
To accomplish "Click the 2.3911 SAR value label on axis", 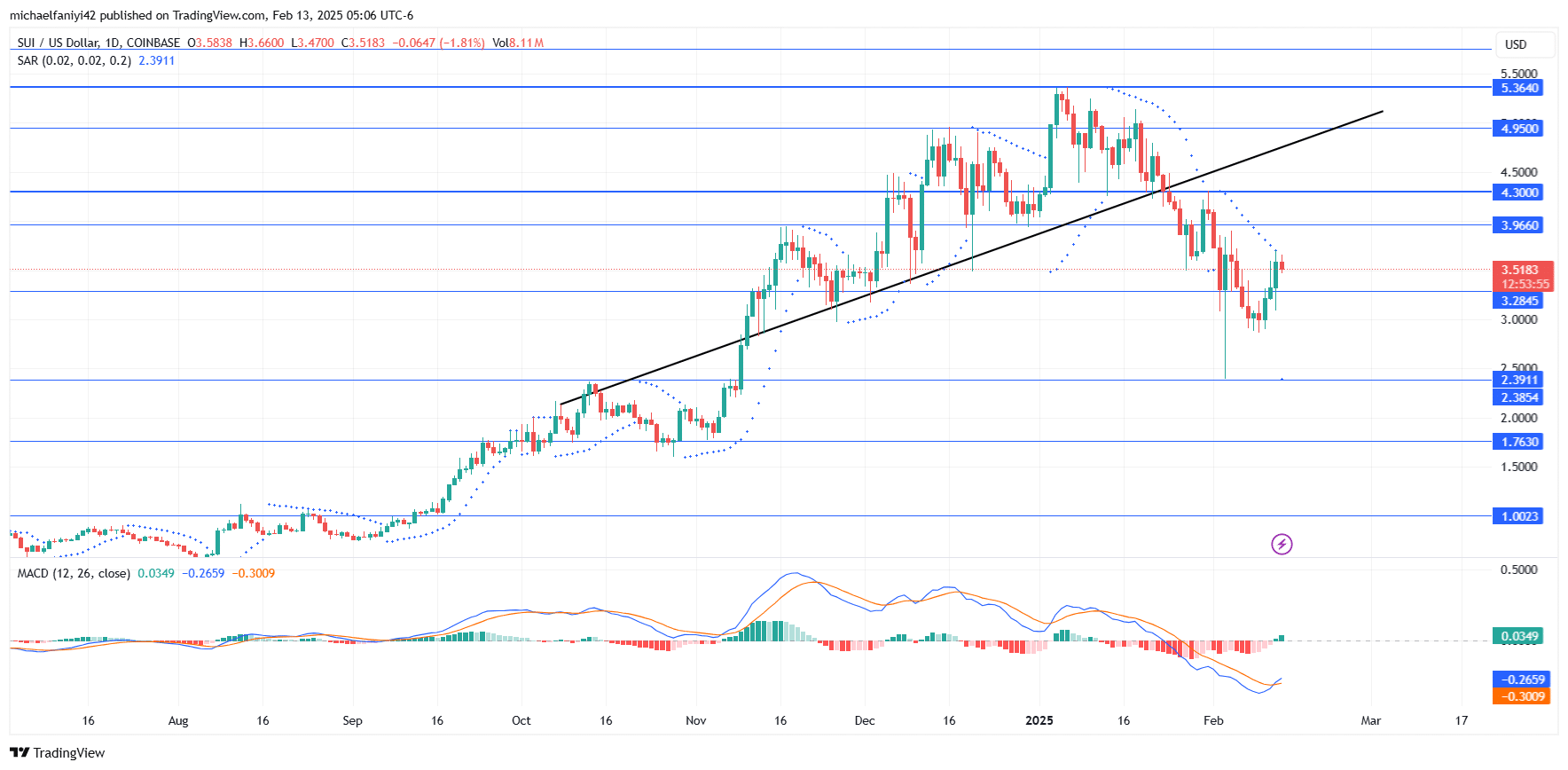I will (x=1519, y=380).
